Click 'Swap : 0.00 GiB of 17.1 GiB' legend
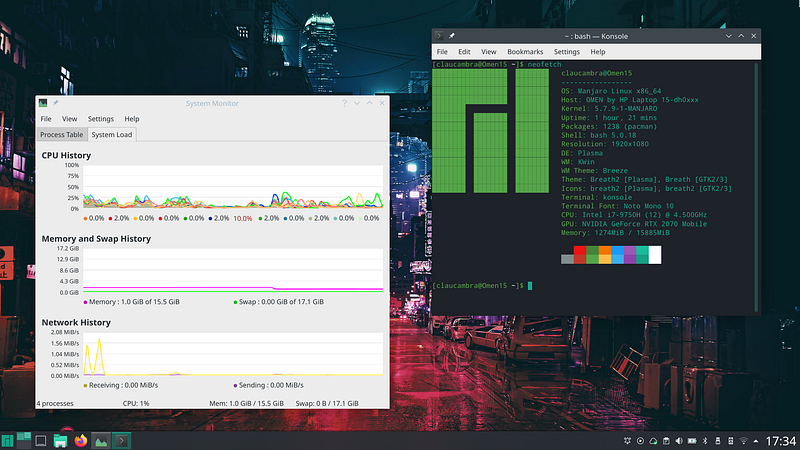This screenshot has height=450, width=800. click(279, 302)
